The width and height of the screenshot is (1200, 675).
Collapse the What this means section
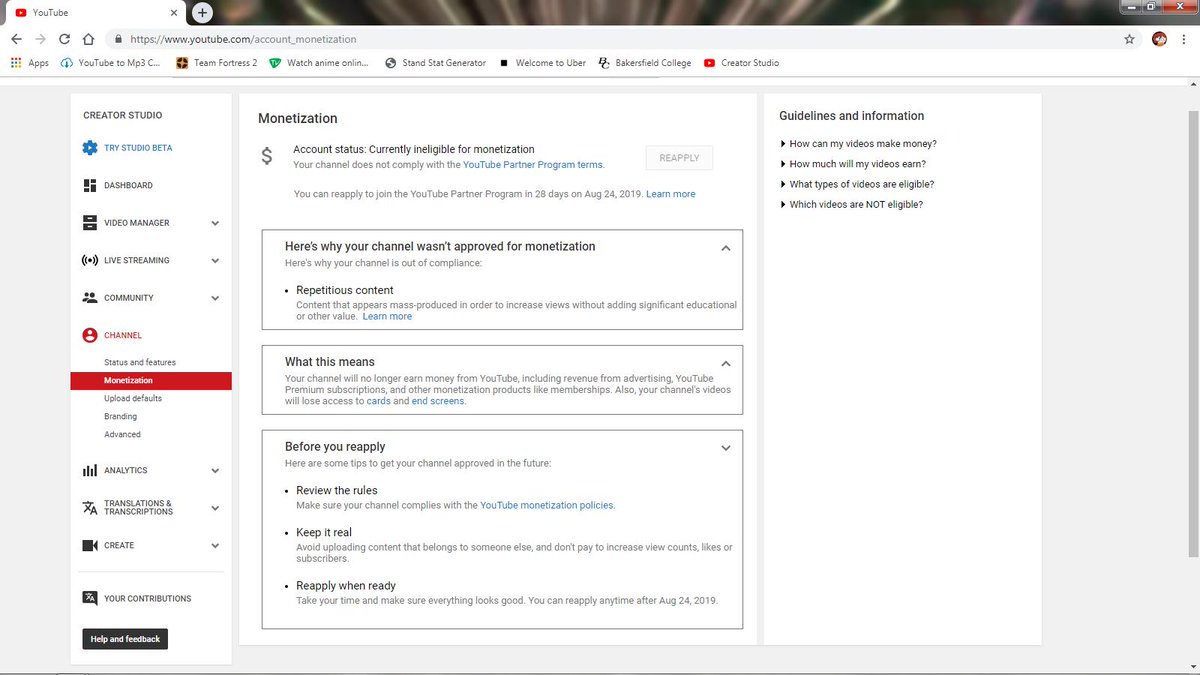(726, 364)
